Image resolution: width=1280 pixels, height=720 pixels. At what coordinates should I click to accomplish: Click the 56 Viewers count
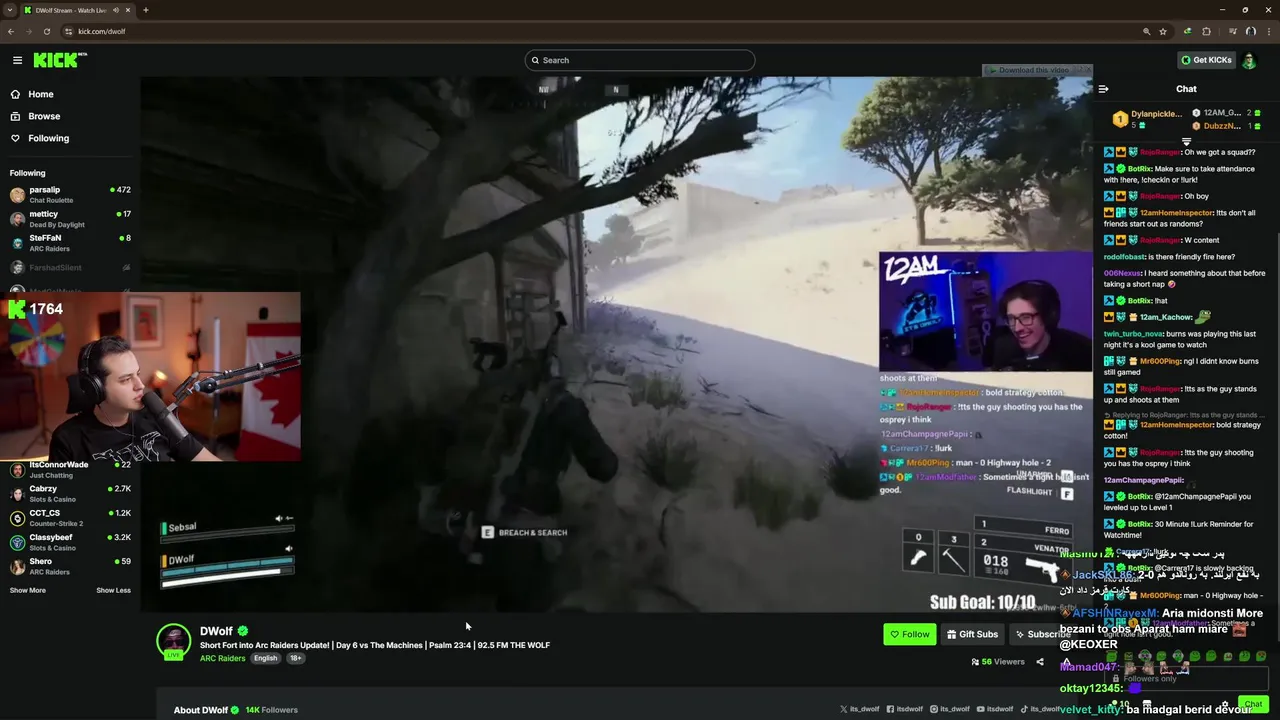pos(998,662)
